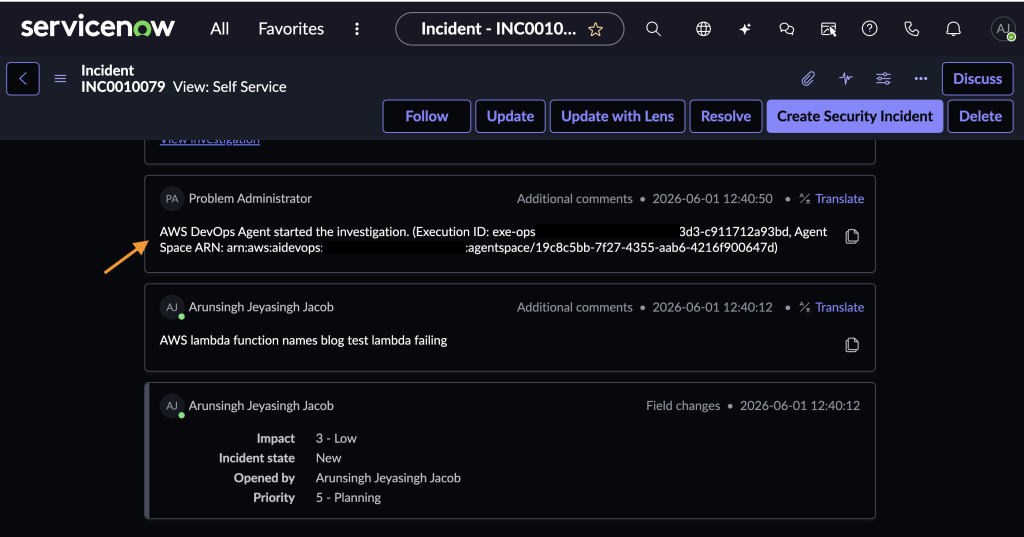1024x537 pixels.
Task: Copy the AWS DevOps Agent comment
Action: pos(852,236)
